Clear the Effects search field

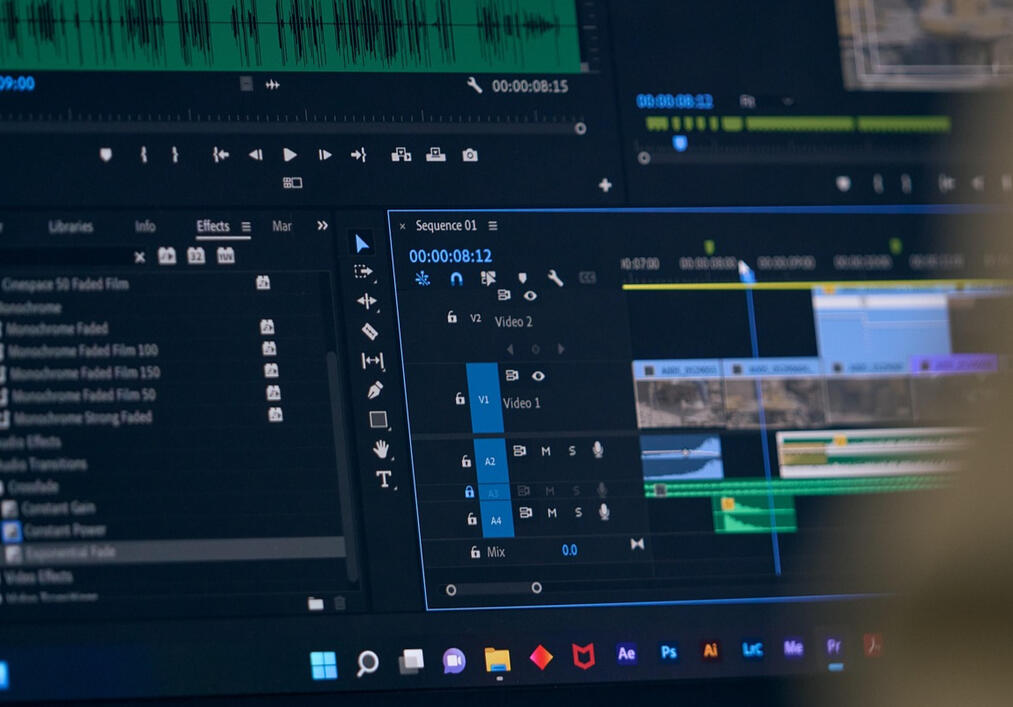pos(140,257)
